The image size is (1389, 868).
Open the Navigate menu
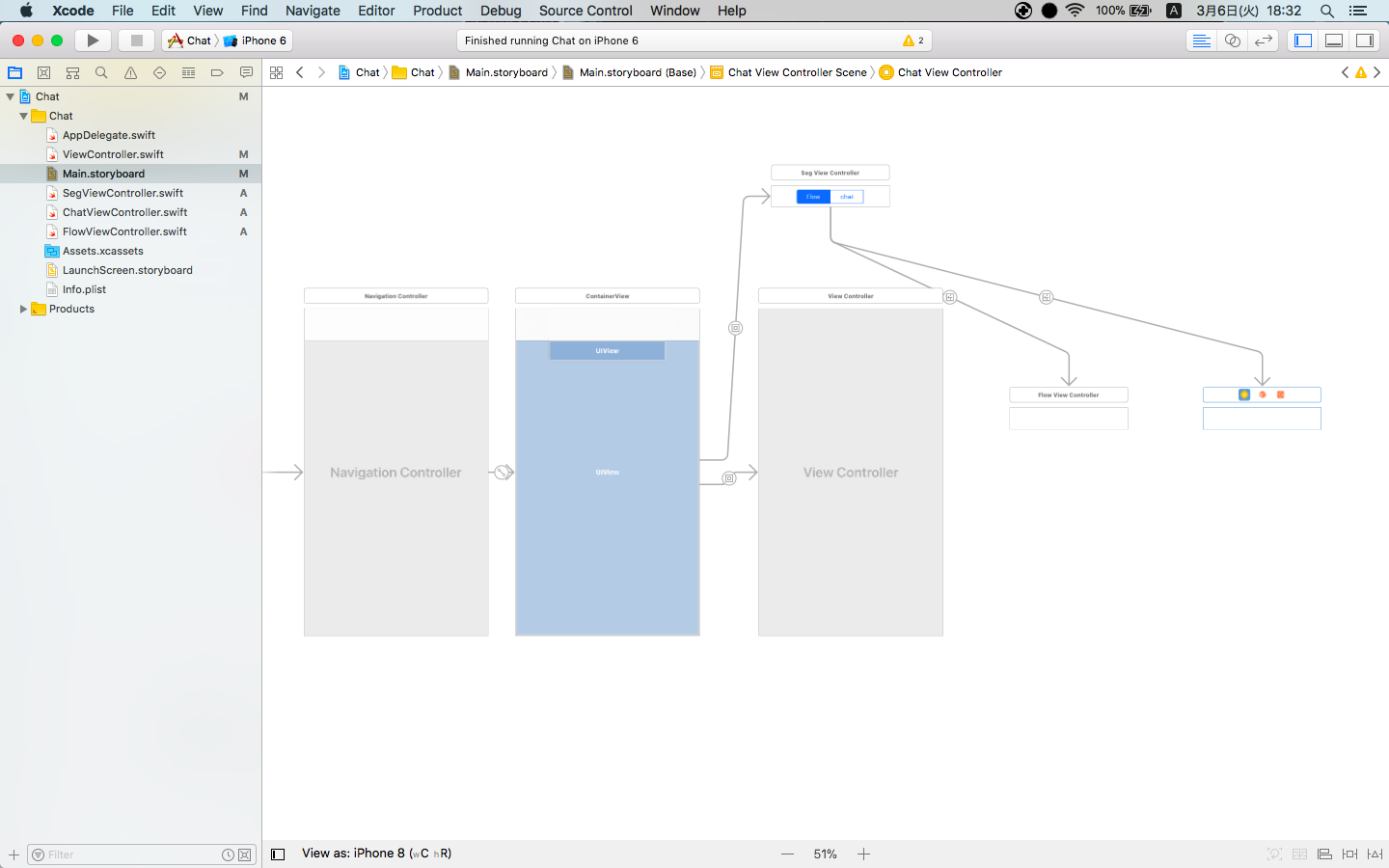click(313, 11)
